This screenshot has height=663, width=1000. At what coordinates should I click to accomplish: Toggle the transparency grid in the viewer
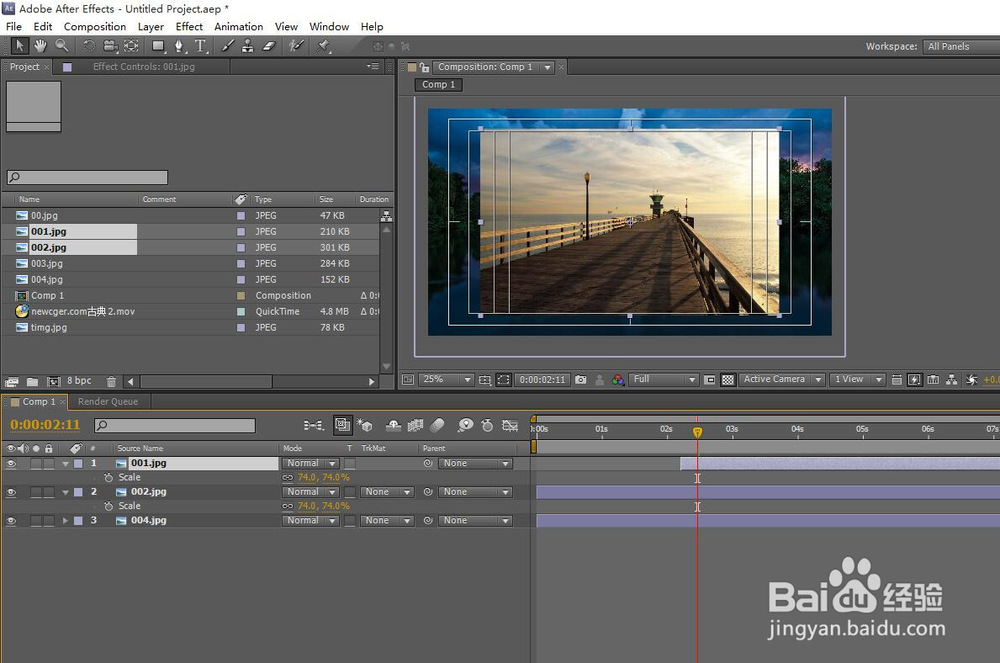pos(728,380)
